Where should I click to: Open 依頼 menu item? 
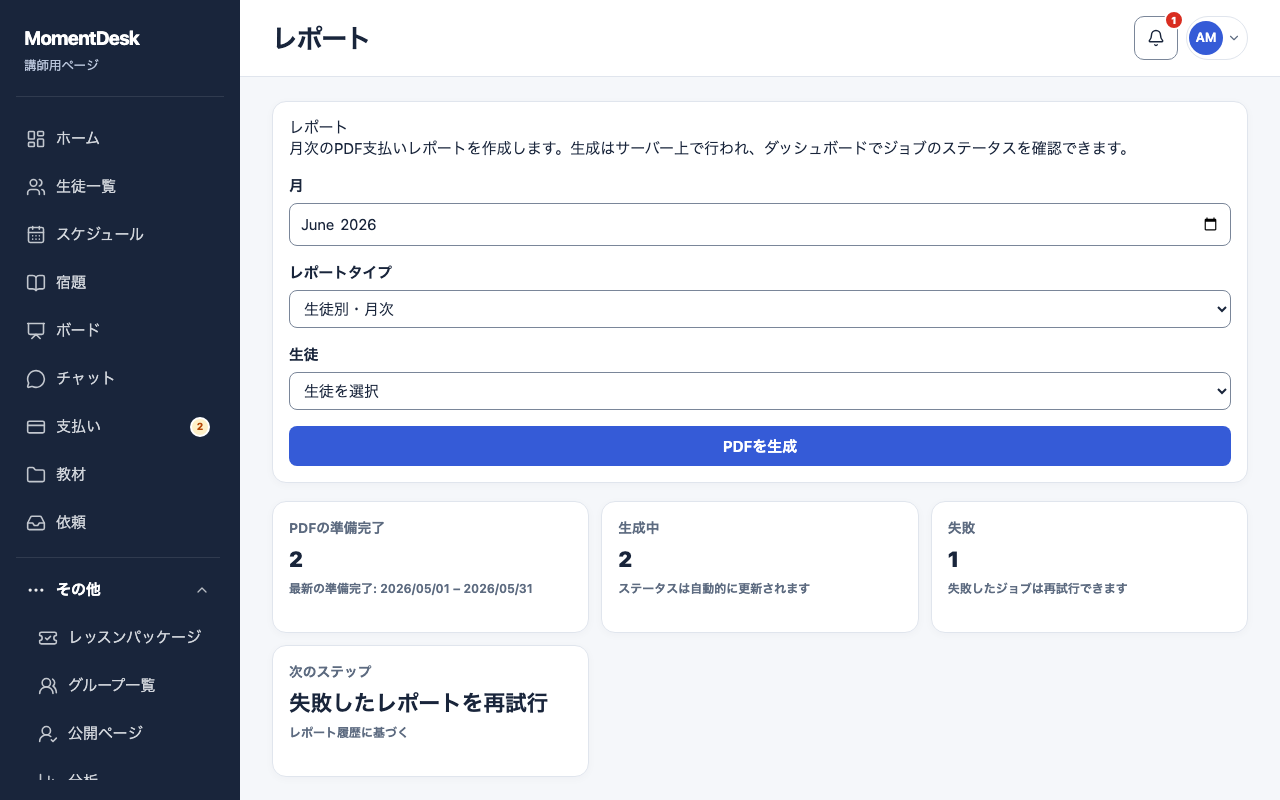120,523
